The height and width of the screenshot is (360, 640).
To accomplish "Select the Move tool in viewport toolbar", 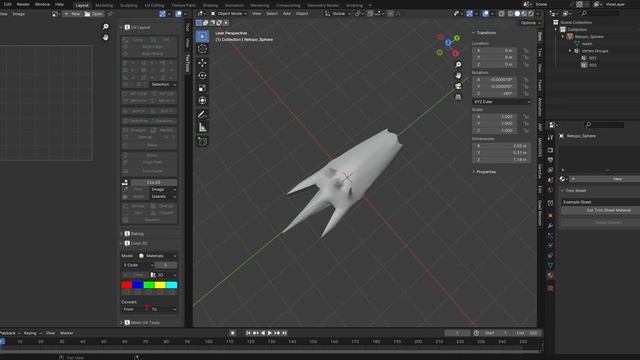I will click(x=202, y=63).
